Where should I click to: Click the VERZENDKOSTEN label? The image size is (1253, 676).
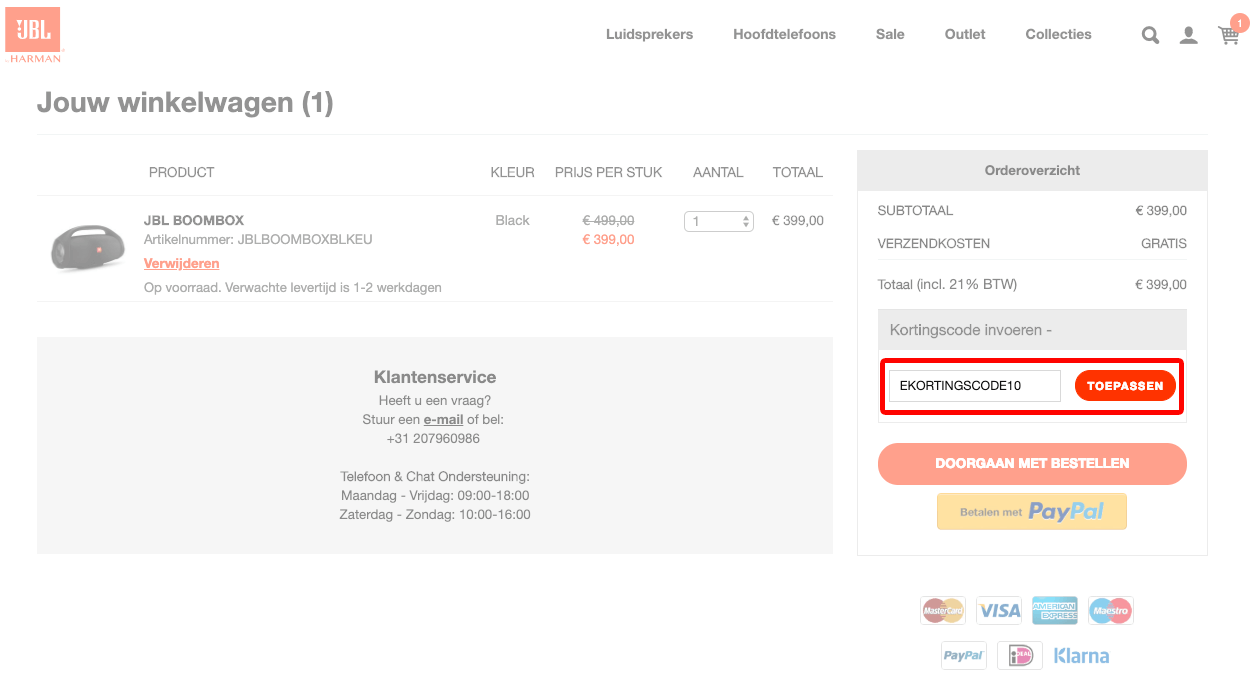coord(934,243)
